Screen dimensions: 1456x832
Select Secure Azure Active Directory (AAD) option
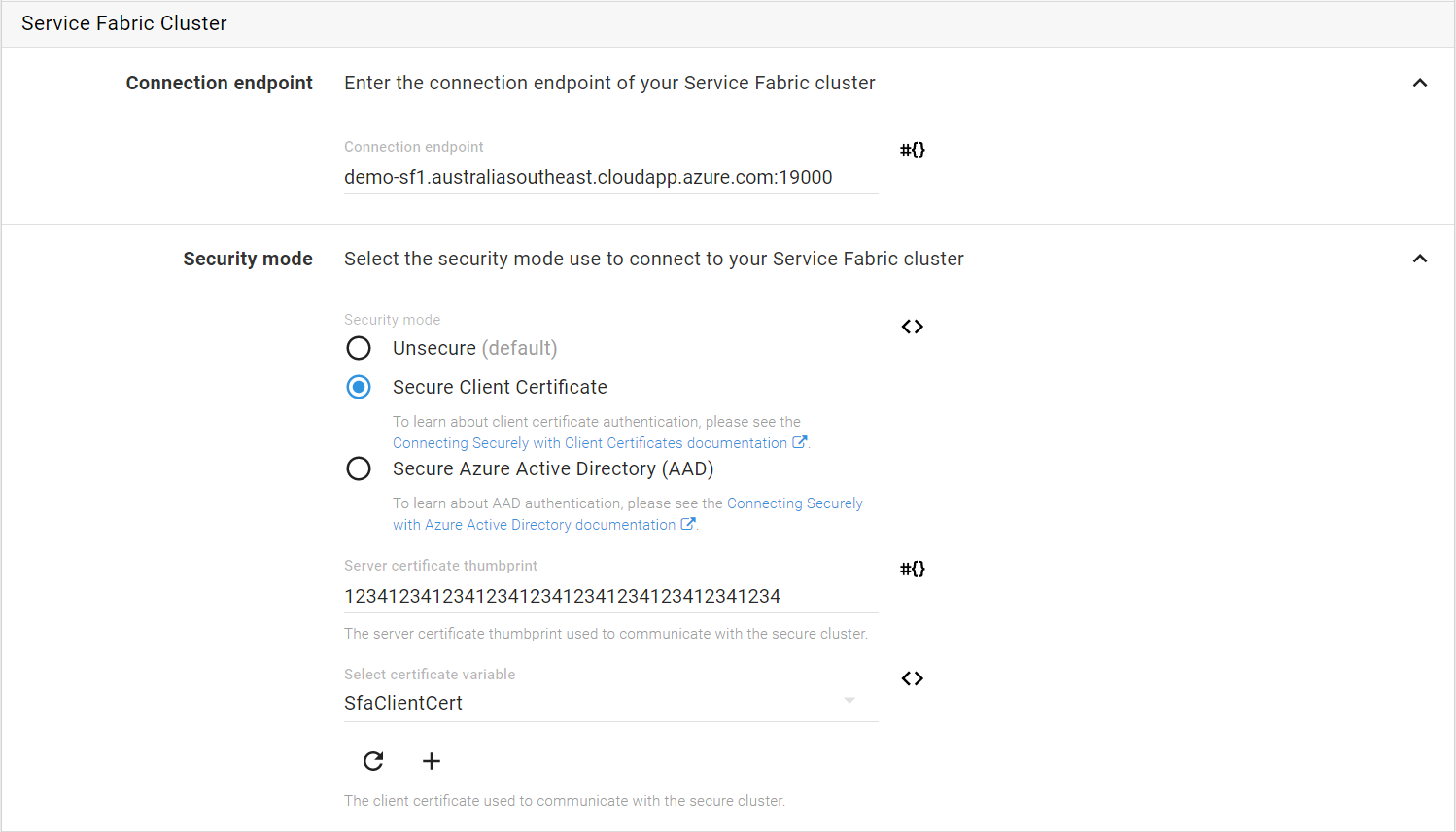pos(359,468)
